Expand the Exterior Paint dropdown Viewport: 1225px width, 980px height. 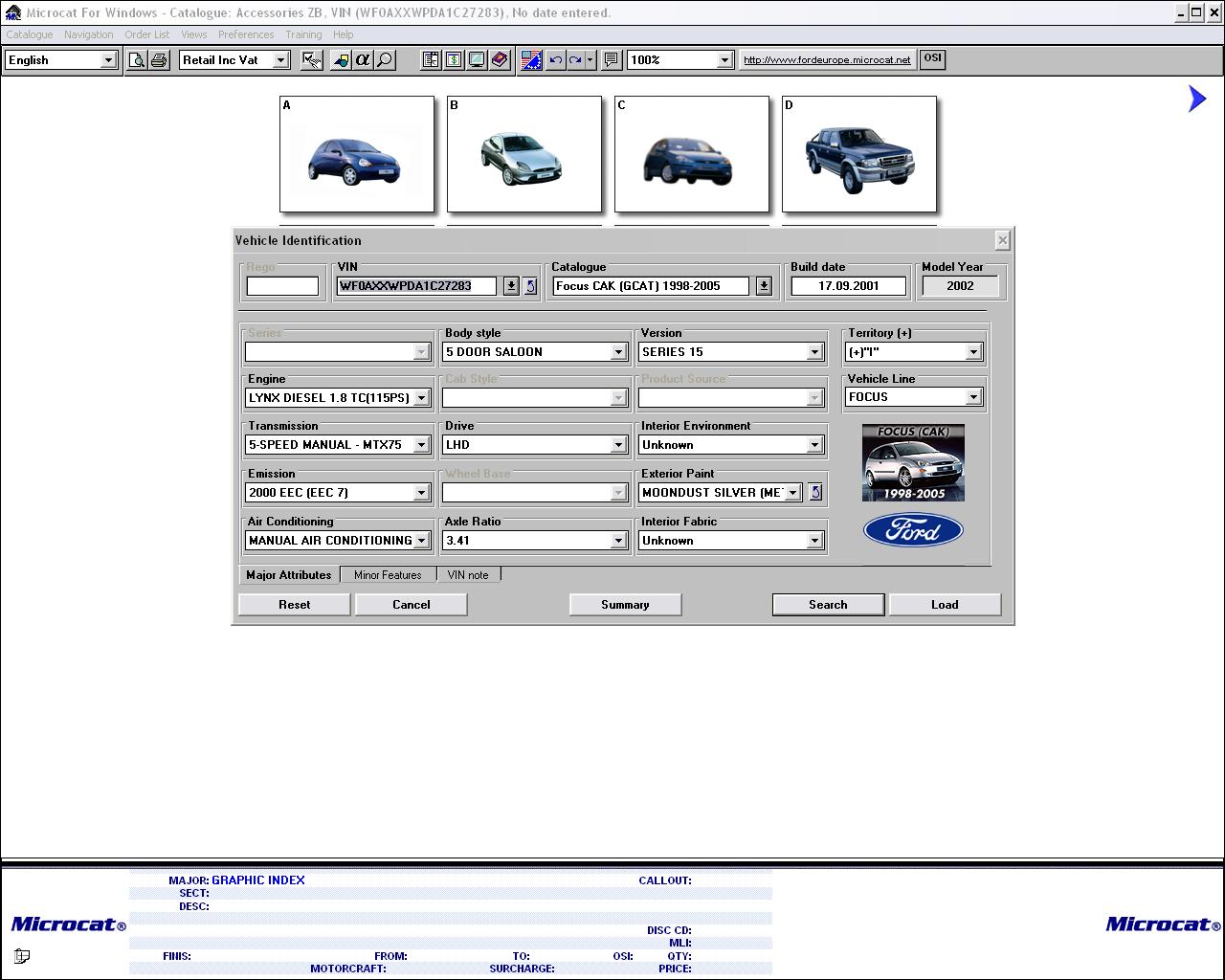point(793,493)
